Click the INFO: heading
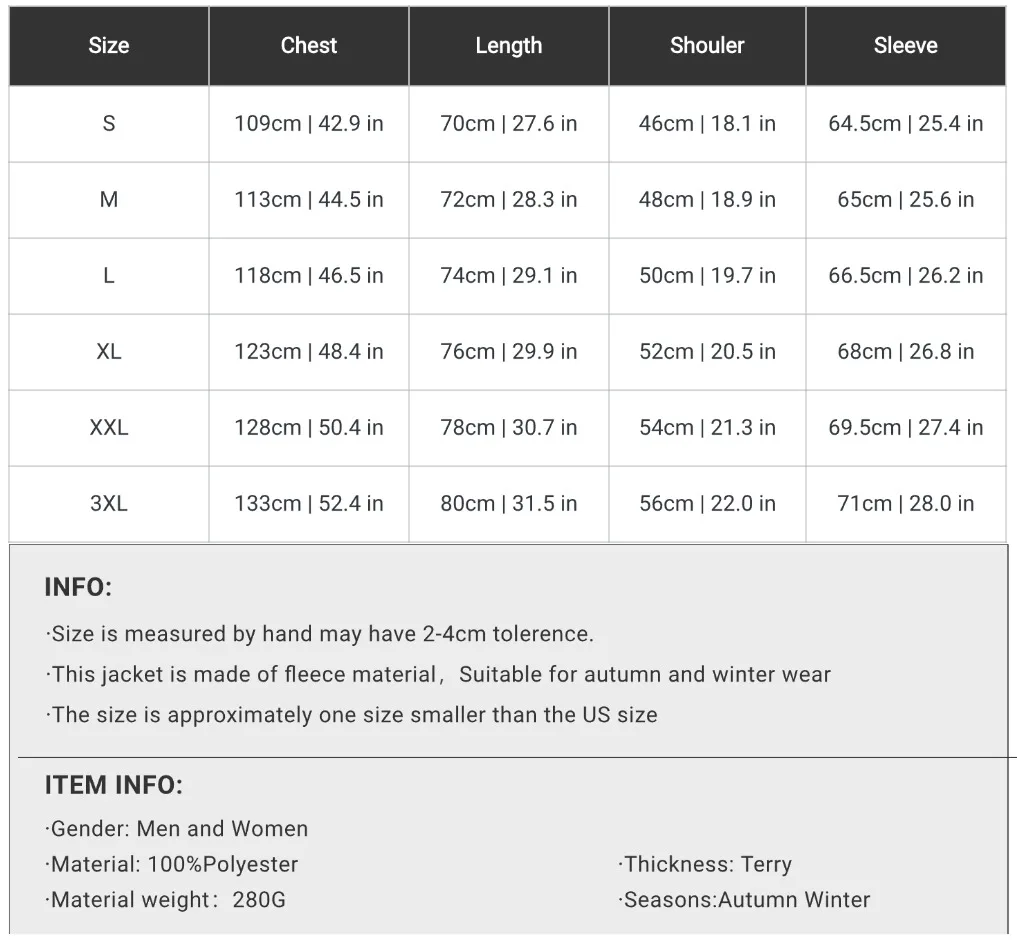 [78, 588]
